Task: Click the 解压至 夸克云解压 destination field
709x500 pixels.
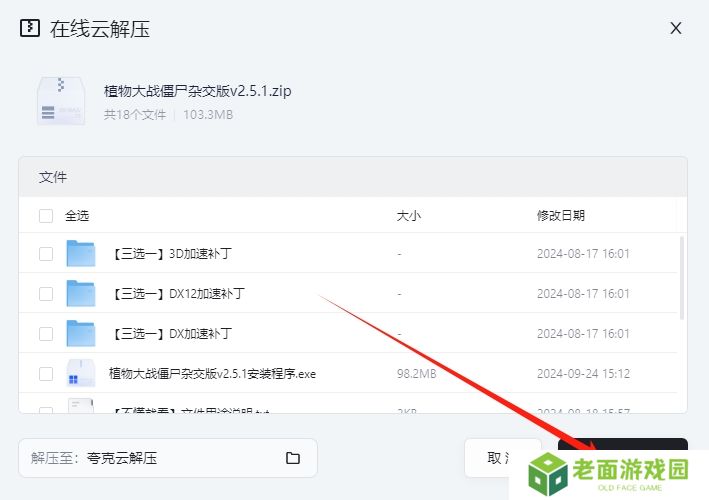Action: coord(168,458)
